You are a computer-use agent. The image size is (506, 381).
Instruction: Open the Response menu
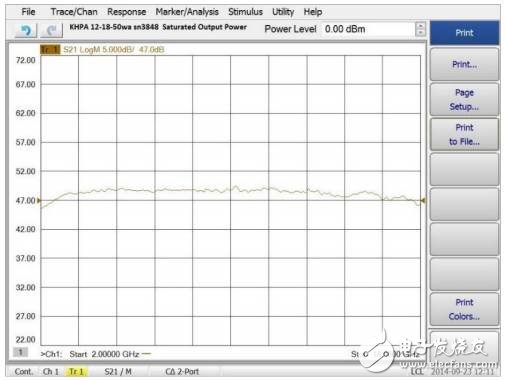pyautogui.click(x=127, y=12)
